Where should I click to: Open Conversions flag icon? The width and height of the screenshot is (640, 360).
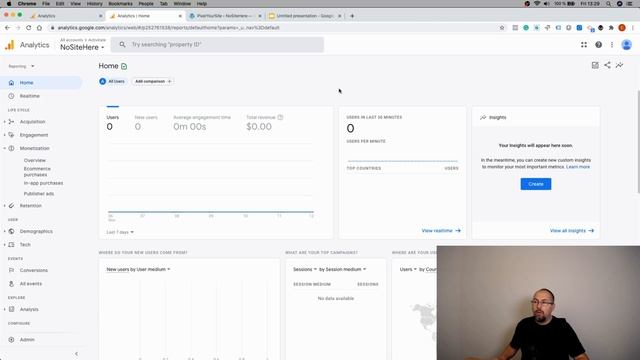(x=11, y=270)
